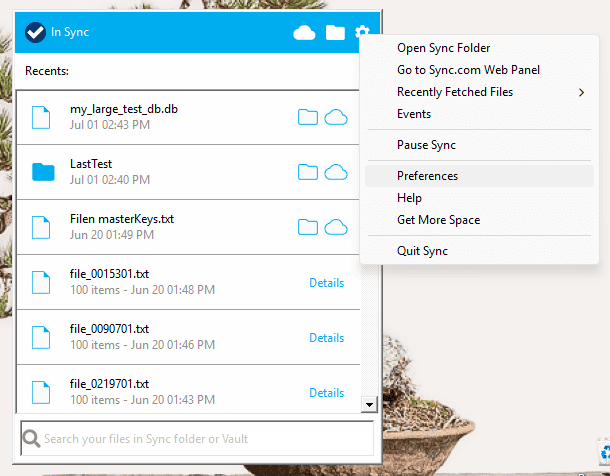Click the Filen masterKeys.txt file name
The height and width of the screenshot is (476, 610).
(122, 219)
